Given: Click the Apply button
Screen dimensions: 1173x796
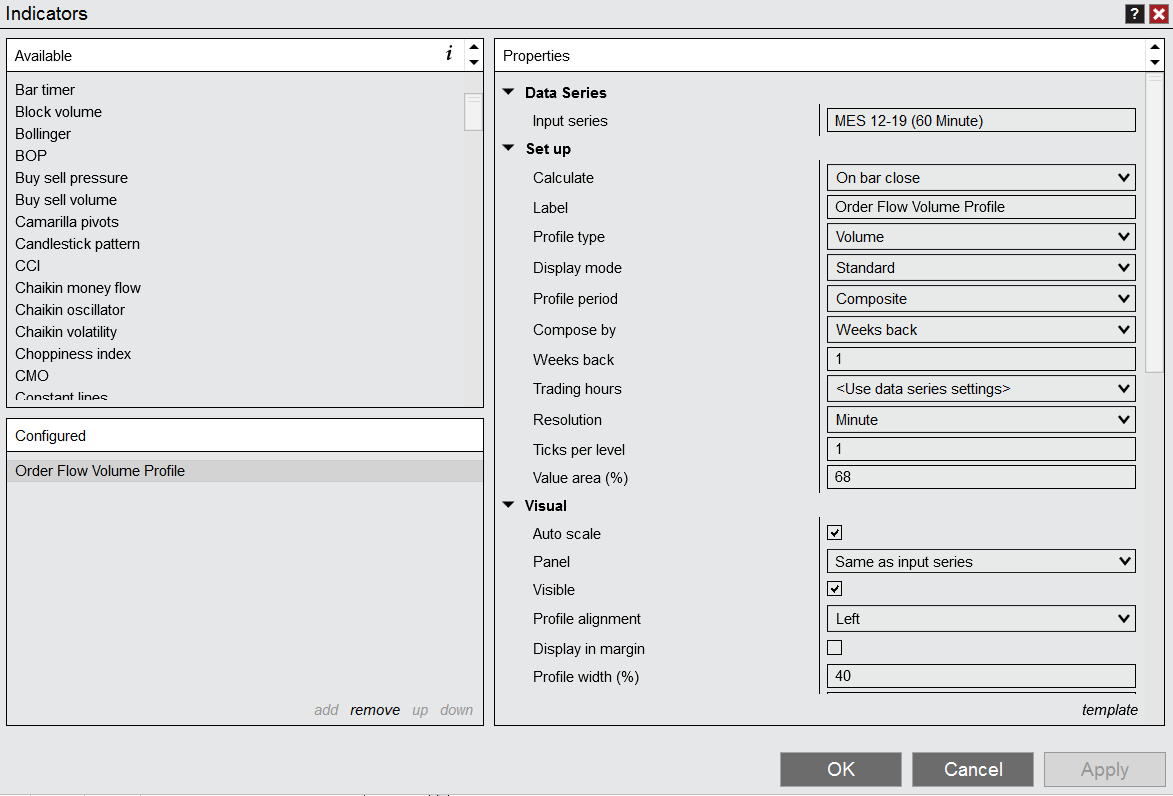Looking at the screenshot, I should point(1104,769).
